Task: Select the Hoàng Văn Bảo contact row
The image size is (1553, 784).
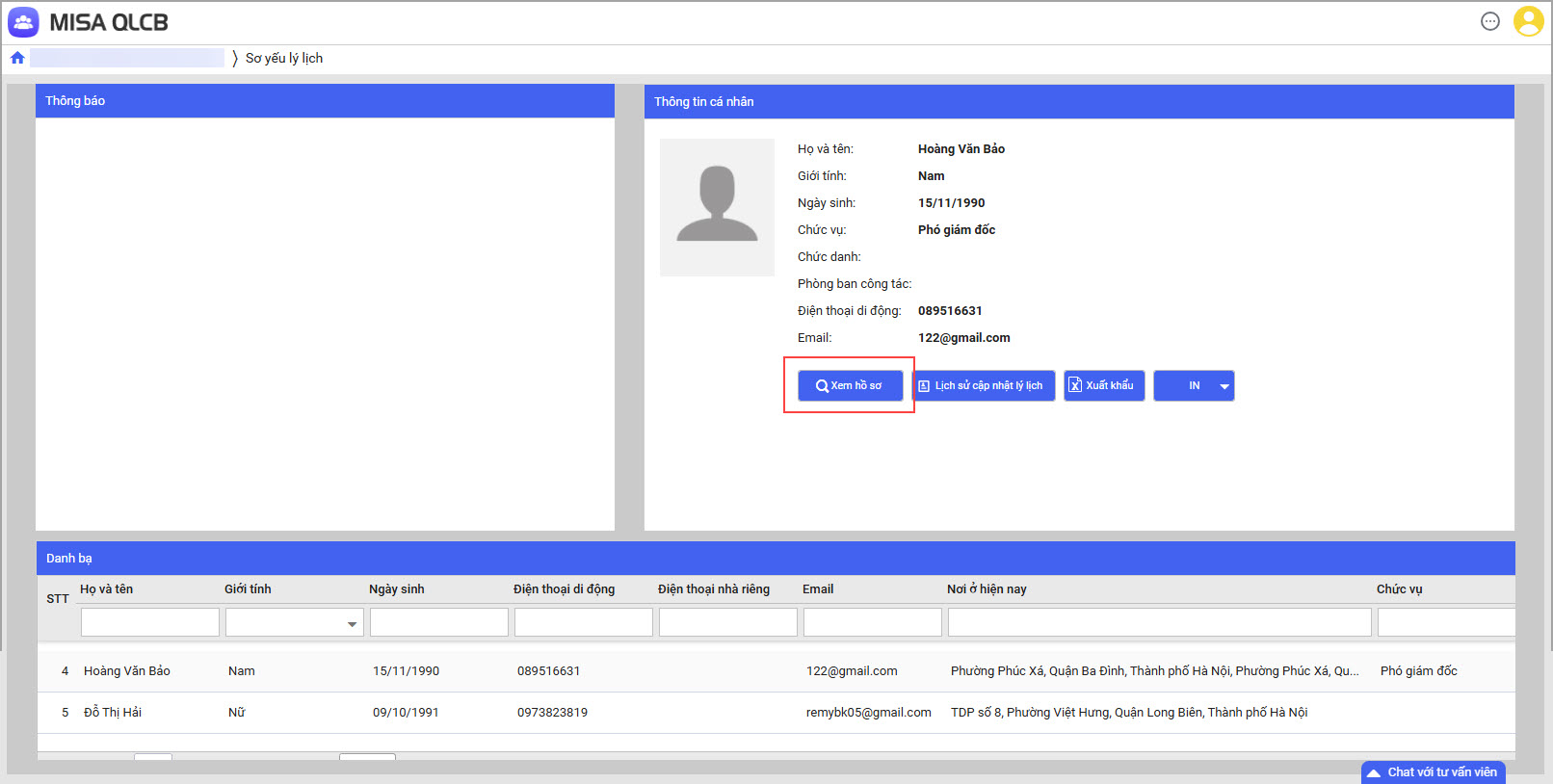Action: (127, 671)
